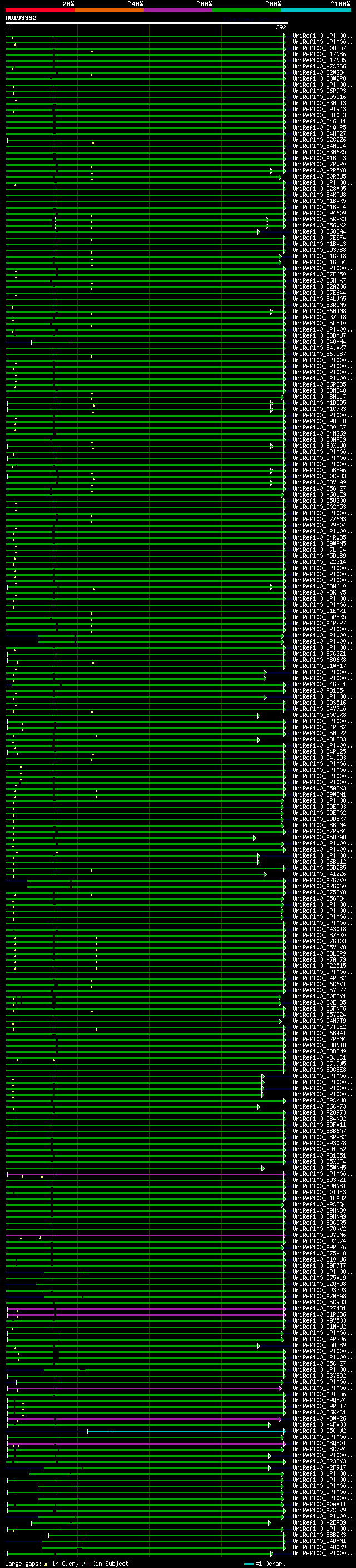The image size is (356, 1568).
Task: Select the UniRef100_C0RZU5 label
Action: 319,176
